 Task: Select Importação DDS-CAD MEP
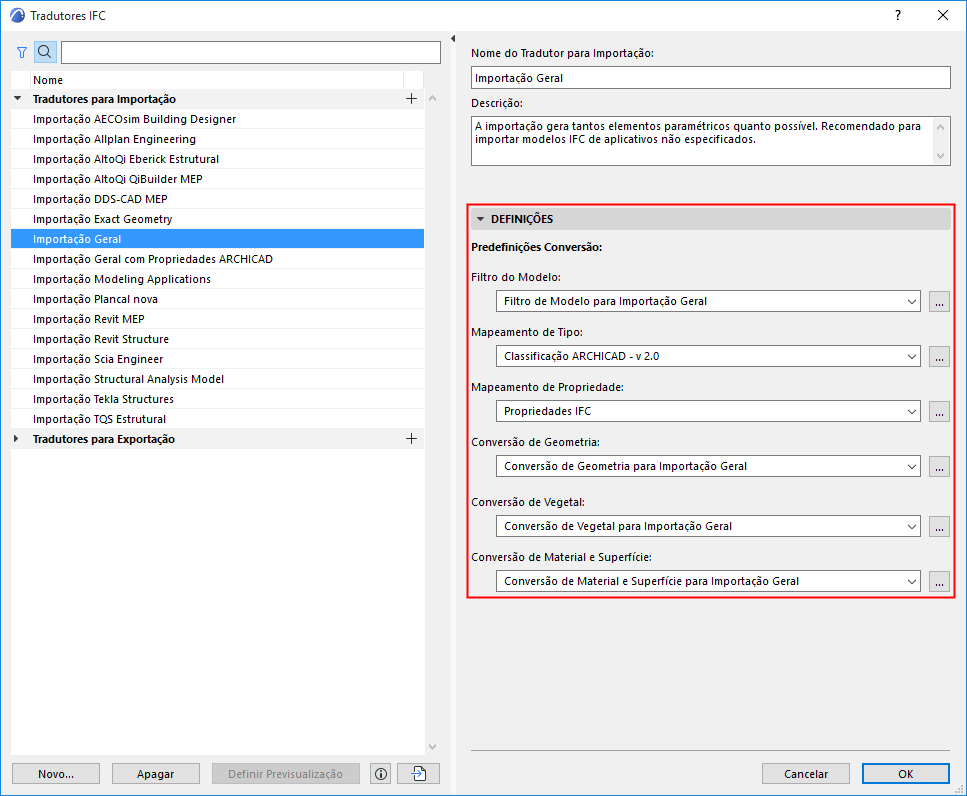coord(217,199)
